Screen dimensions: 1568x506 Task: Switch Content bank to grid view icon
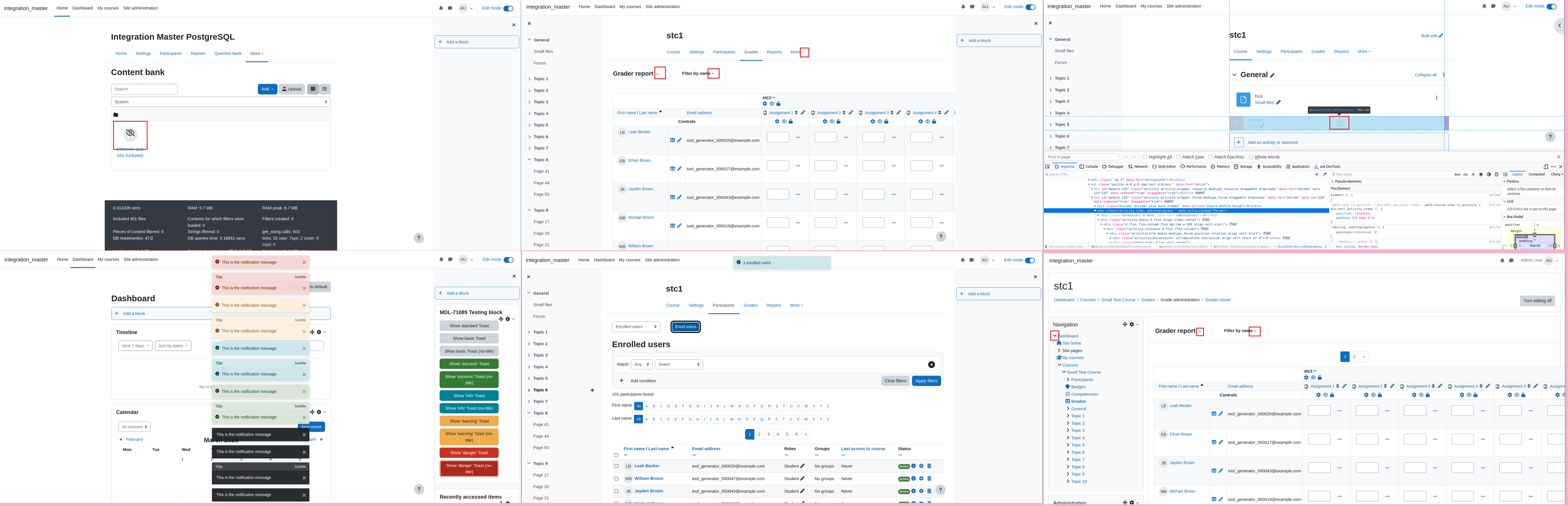pyautogui.click(x=313, y=89)
